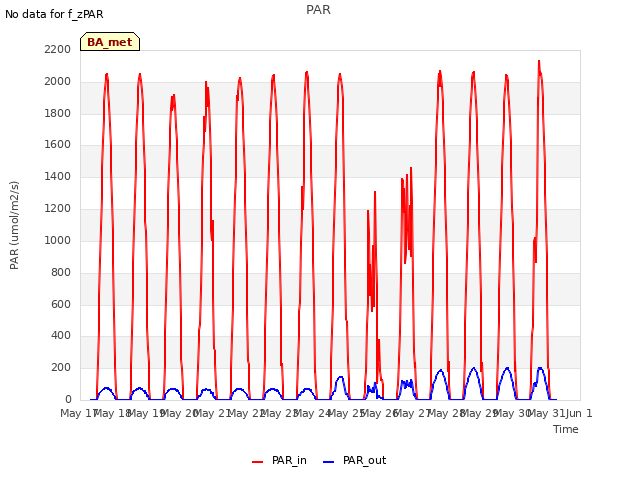
Task: Click the PAR_out peak on May 29
Action: pos(474,368)
